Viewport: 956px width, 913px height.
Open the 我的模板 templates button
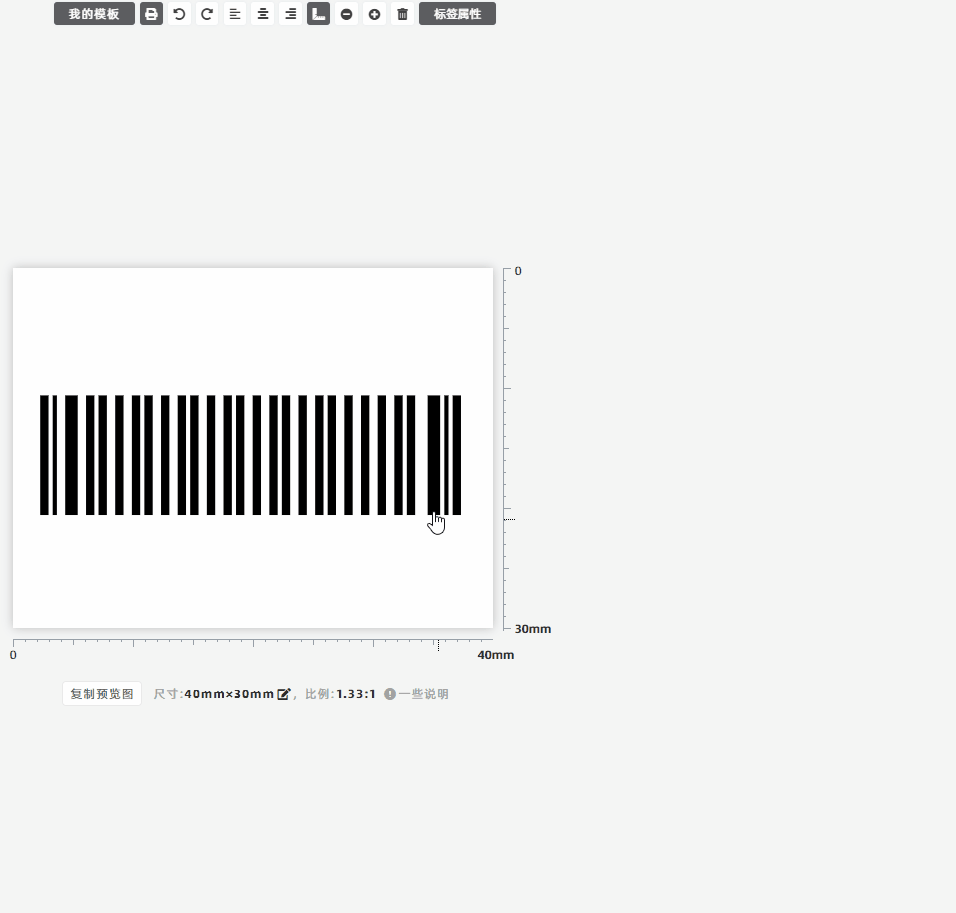94,14
